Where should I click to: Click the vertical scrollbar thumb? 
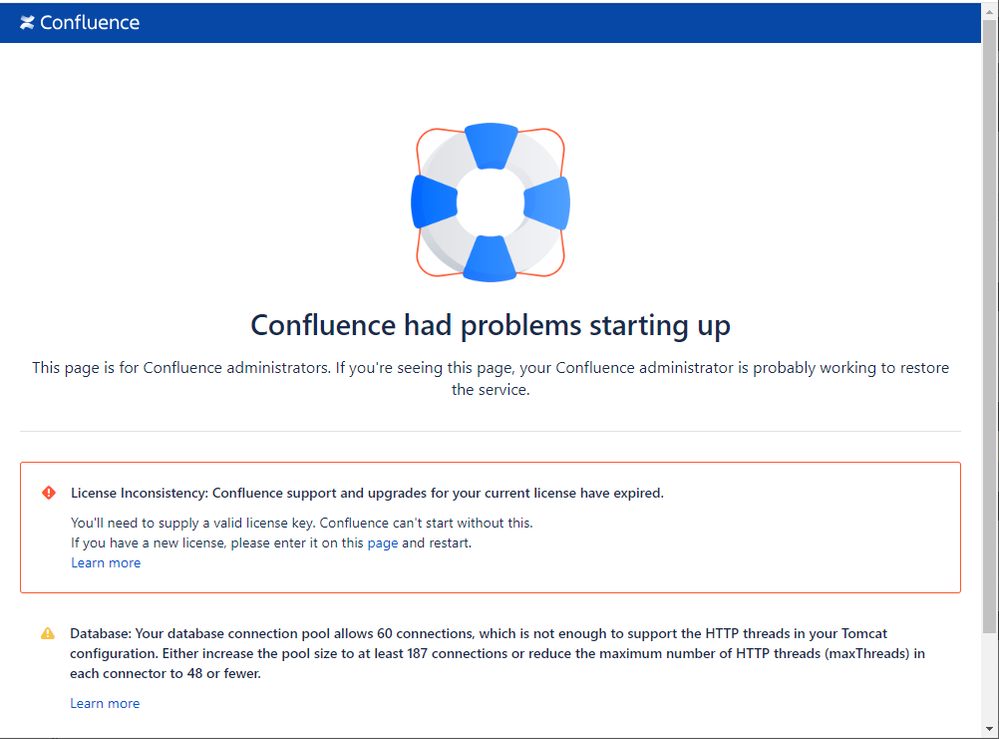click(989, 325)
